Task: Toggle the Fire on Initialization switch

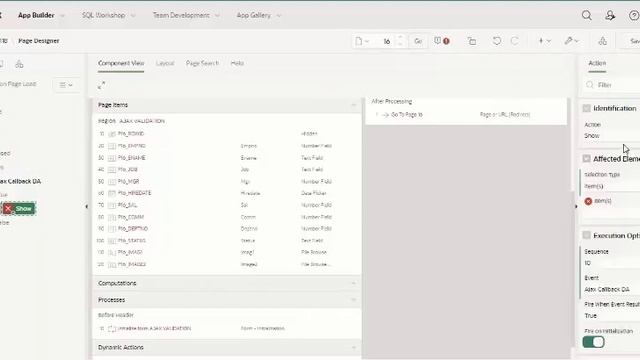Action: point(593,342)
